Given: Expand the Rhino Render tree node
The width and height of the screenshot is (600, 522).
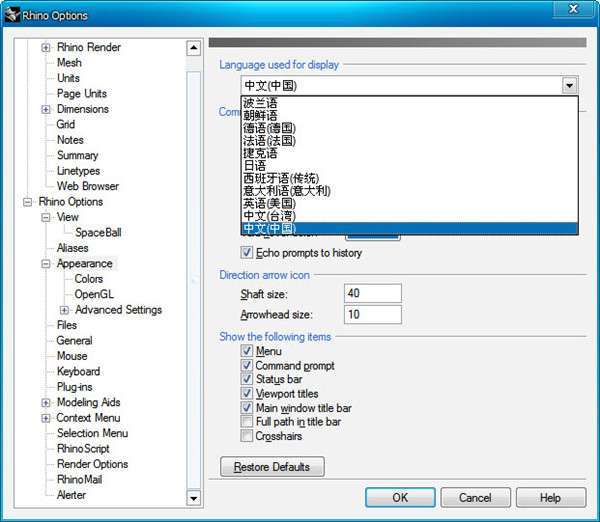Looking at the screenshot, I should coord(46,47).
